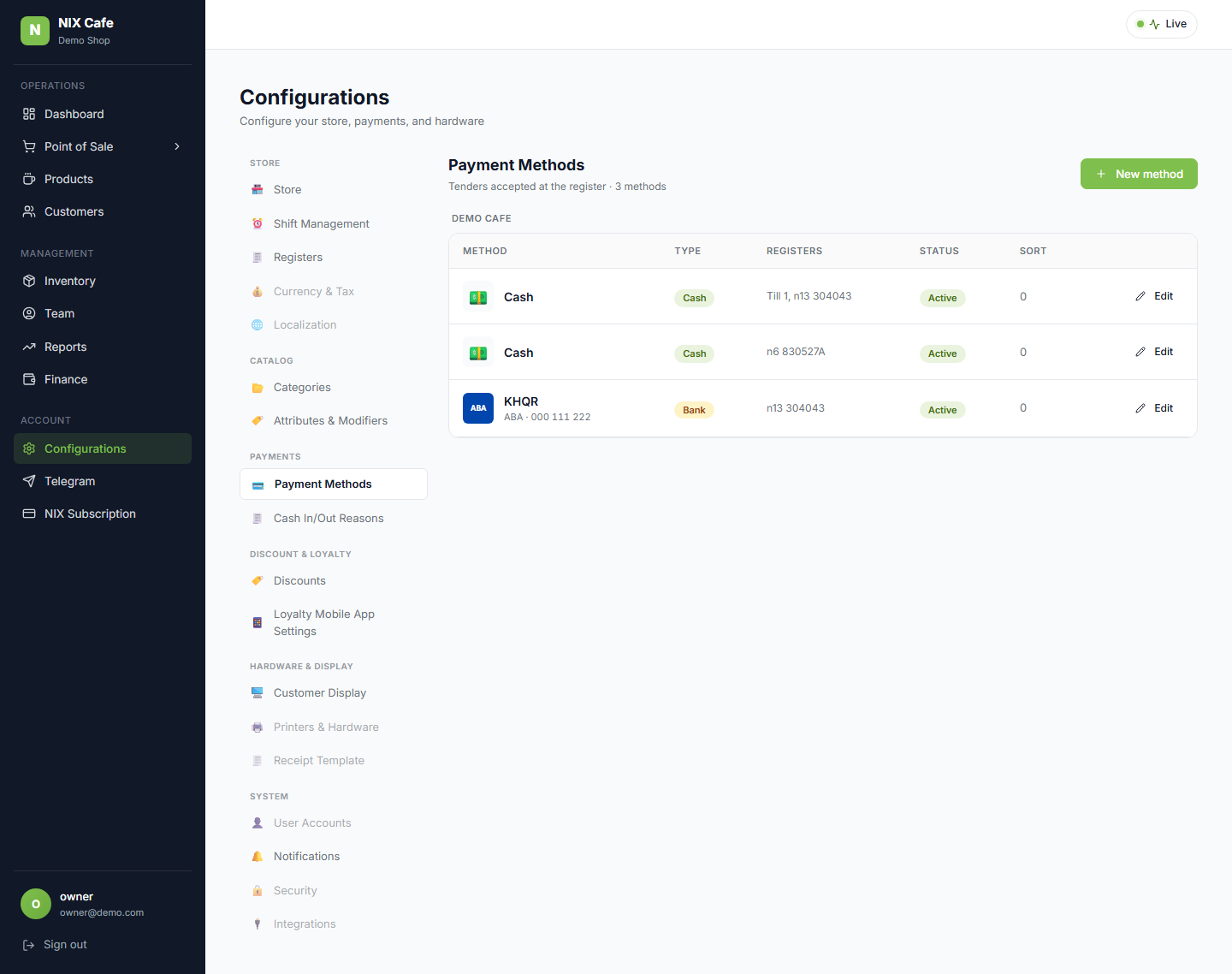Click pencil icon in KHQR row
The width and height of the screenshot is (1232, 974).
(x=1140, y=408)
